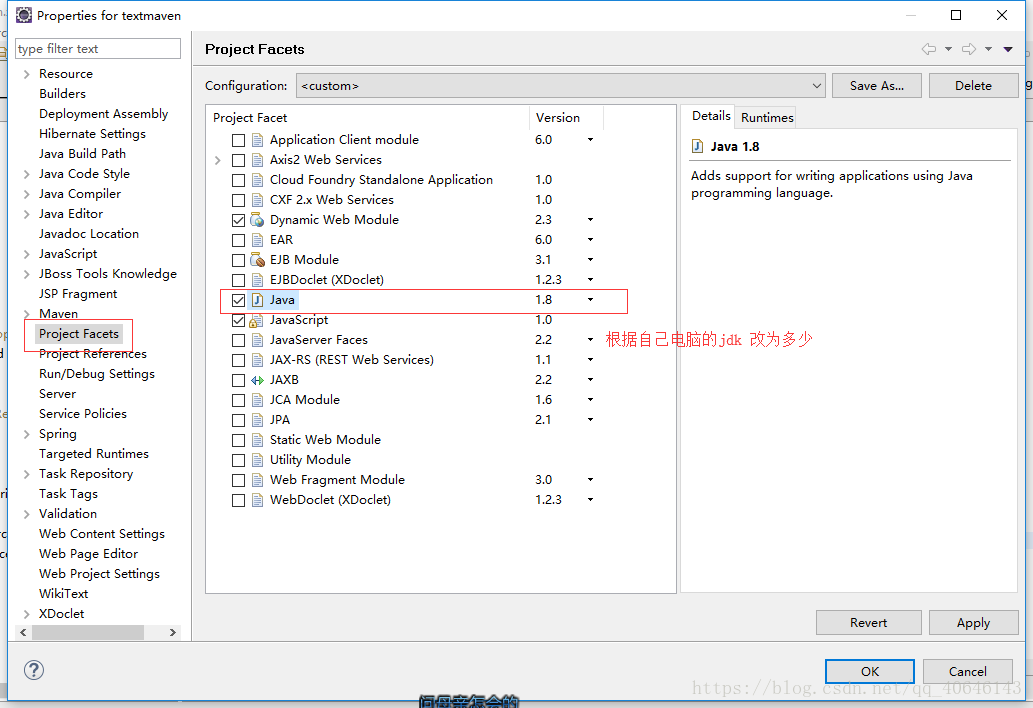The image size is (1033, 708).
Task: Click the Save As... button
Action: pyautogui.click(x=876, y=86)
